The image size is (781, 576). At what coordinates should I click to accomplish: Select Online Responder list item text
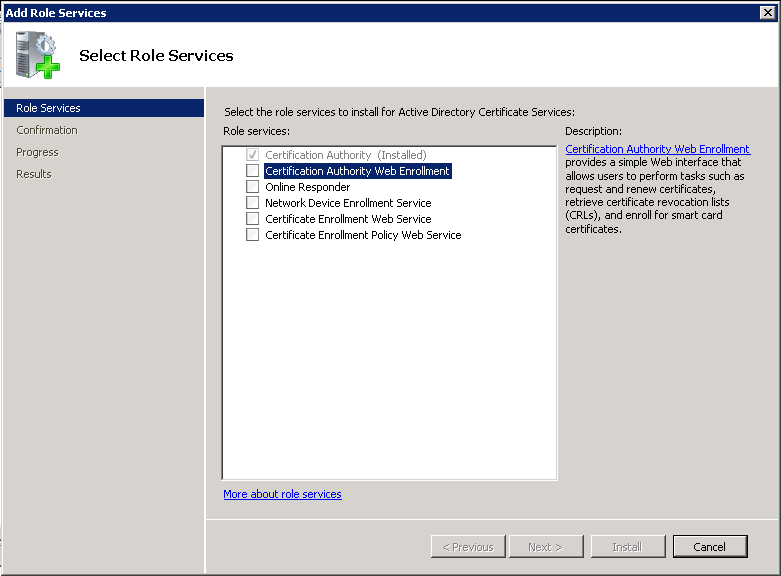[x=307, y=187]
